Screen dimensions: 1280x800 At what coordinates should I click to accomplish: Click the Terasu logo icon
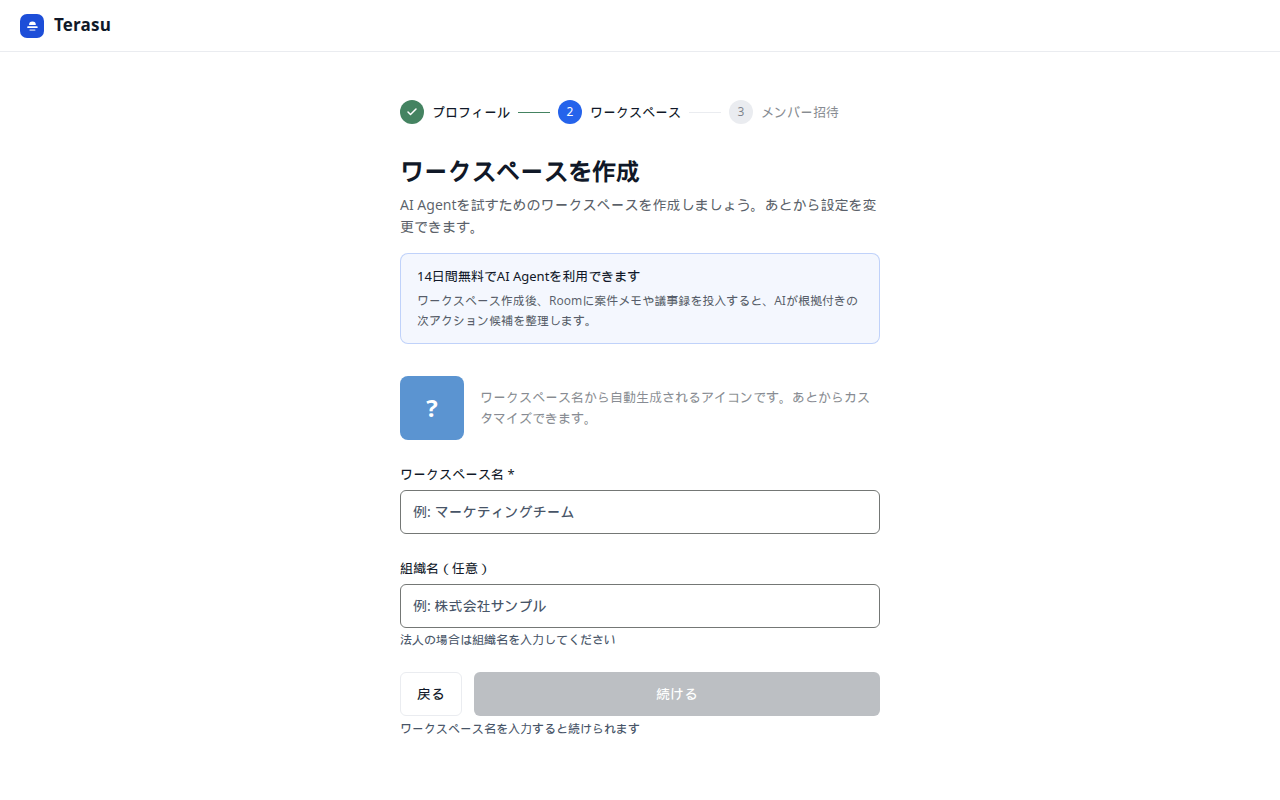pyautogui.click(x=32, y=26)
